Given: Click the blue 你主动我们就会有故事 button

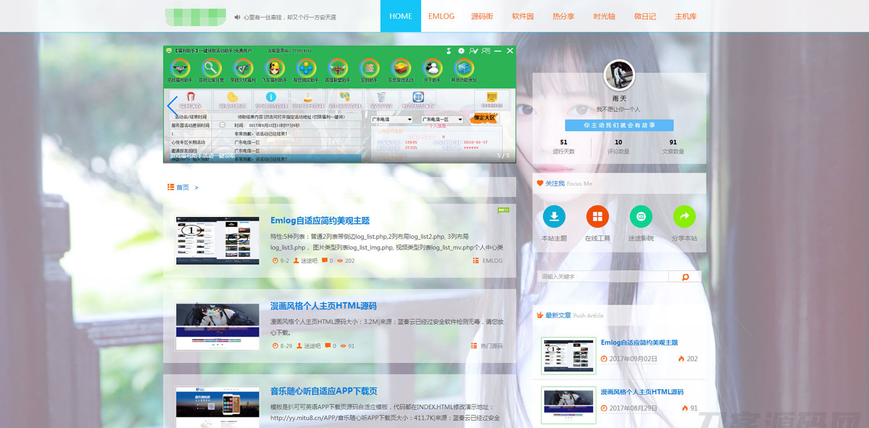Looking at the screenshot, I should [x=619, y=125].
